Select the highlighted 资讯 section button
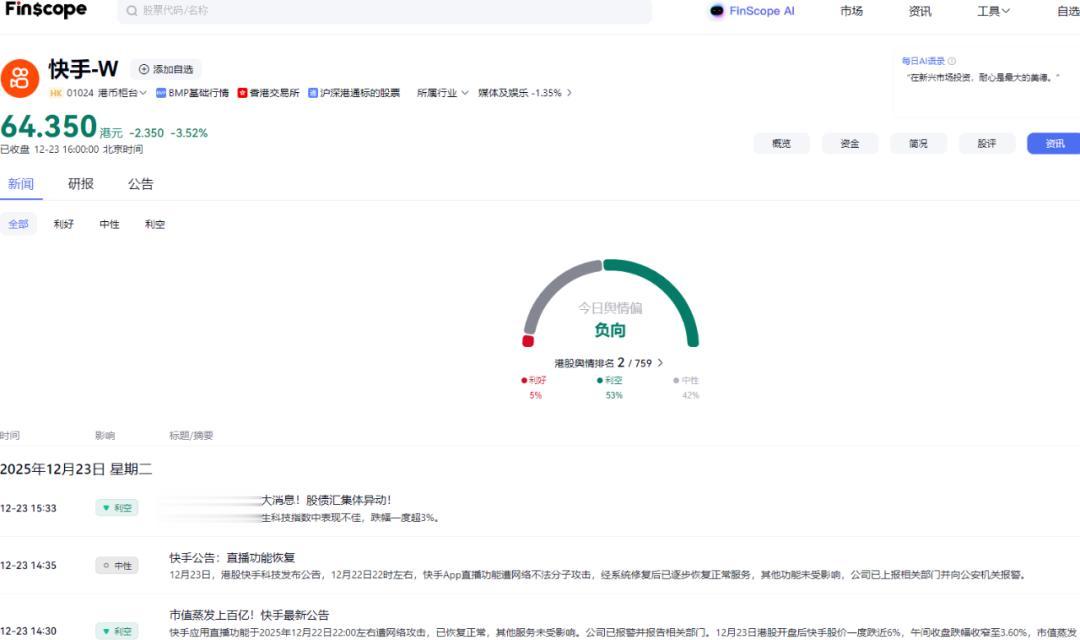 1055,143
